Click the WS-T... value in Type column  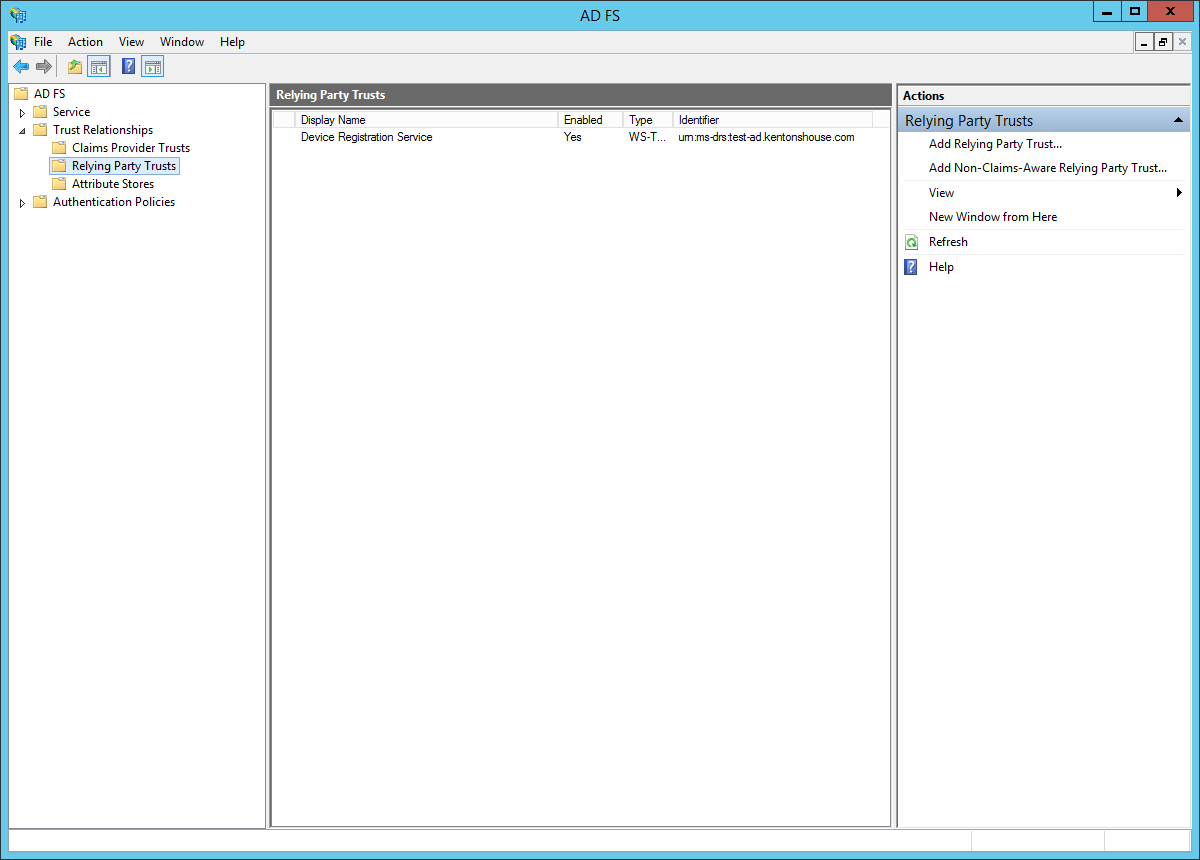647,137
